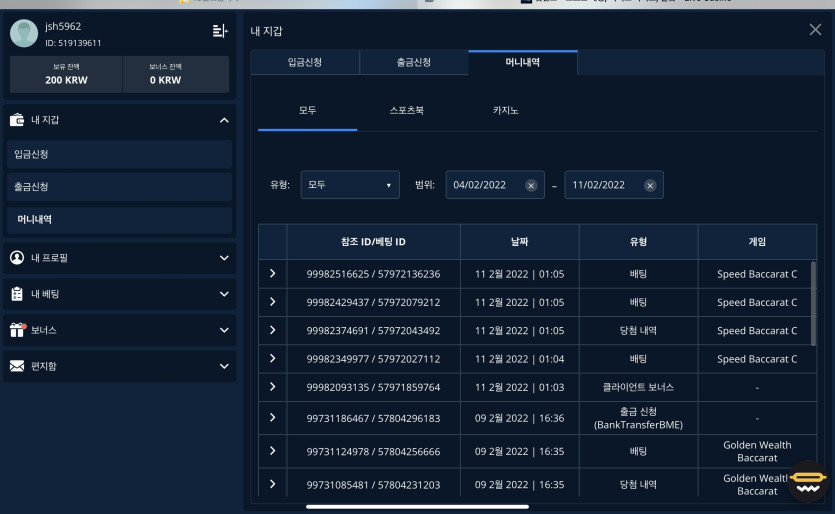This screenshot has height=514, width=835.
Task: Click Golden Wealth Baccarat in row 99731124978
Action: click(757, 451)
